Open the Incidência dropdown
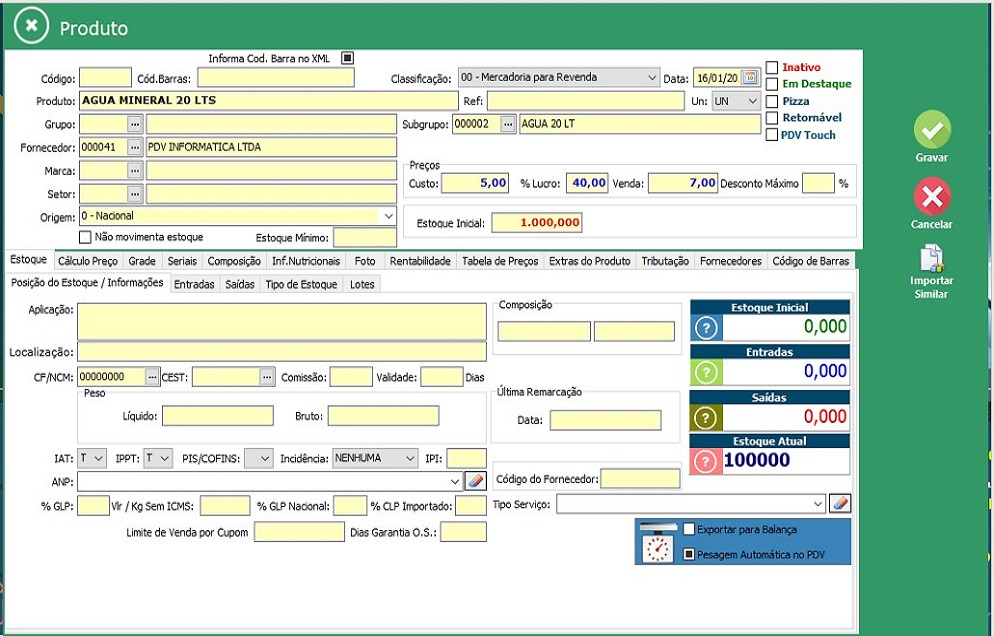The image size is (994, 636). click(x=410, y=458)
